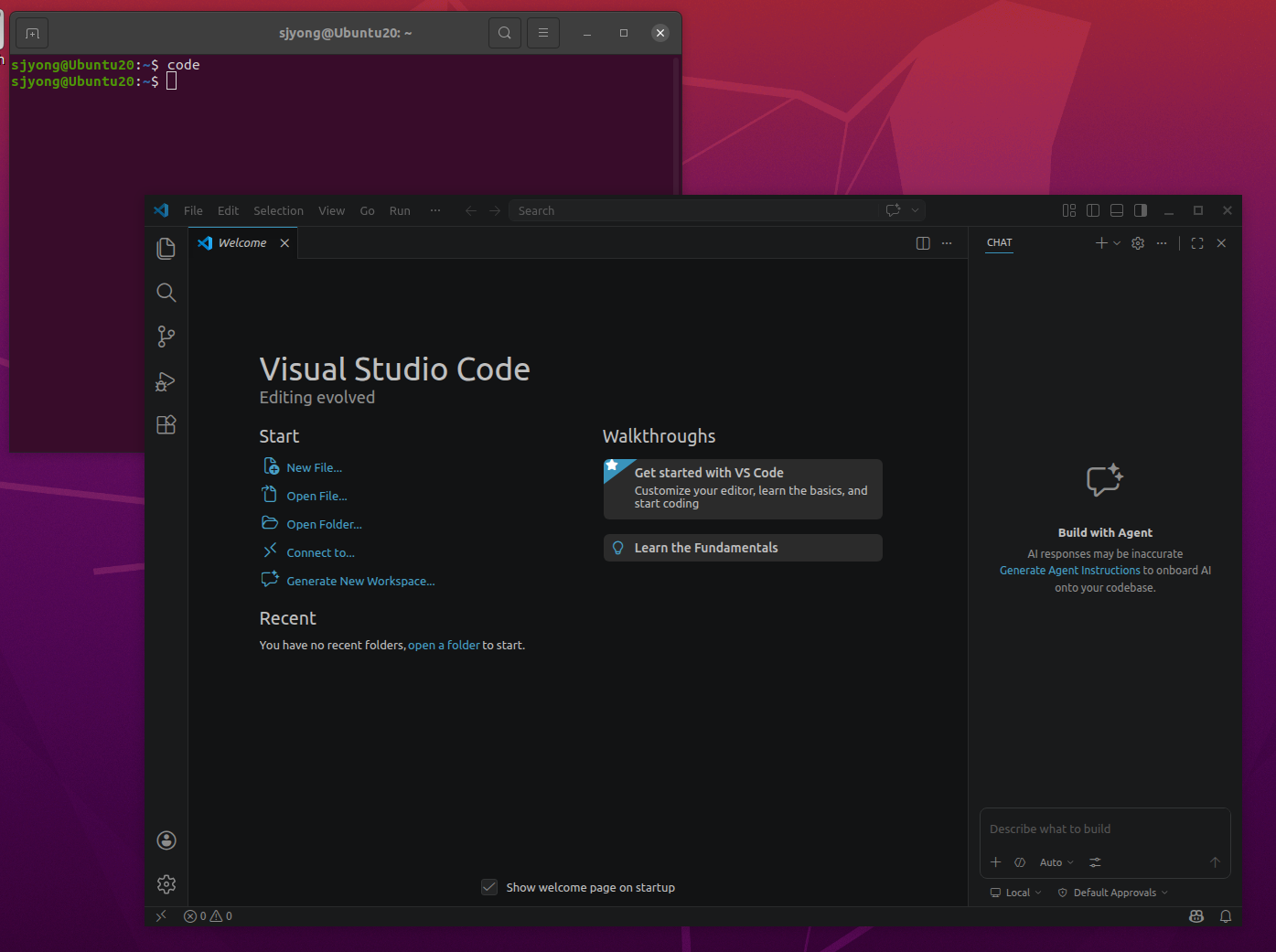Viewport: 1276px width, 952px height.
Task: Click the VS Code logo in title bar
Action: click(x=161, y=210)
